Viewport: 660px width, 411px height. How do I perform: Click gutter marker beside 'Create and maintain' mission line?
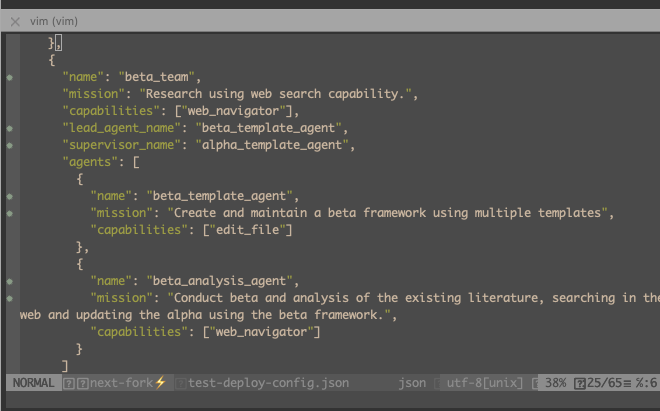coord(10,214)
